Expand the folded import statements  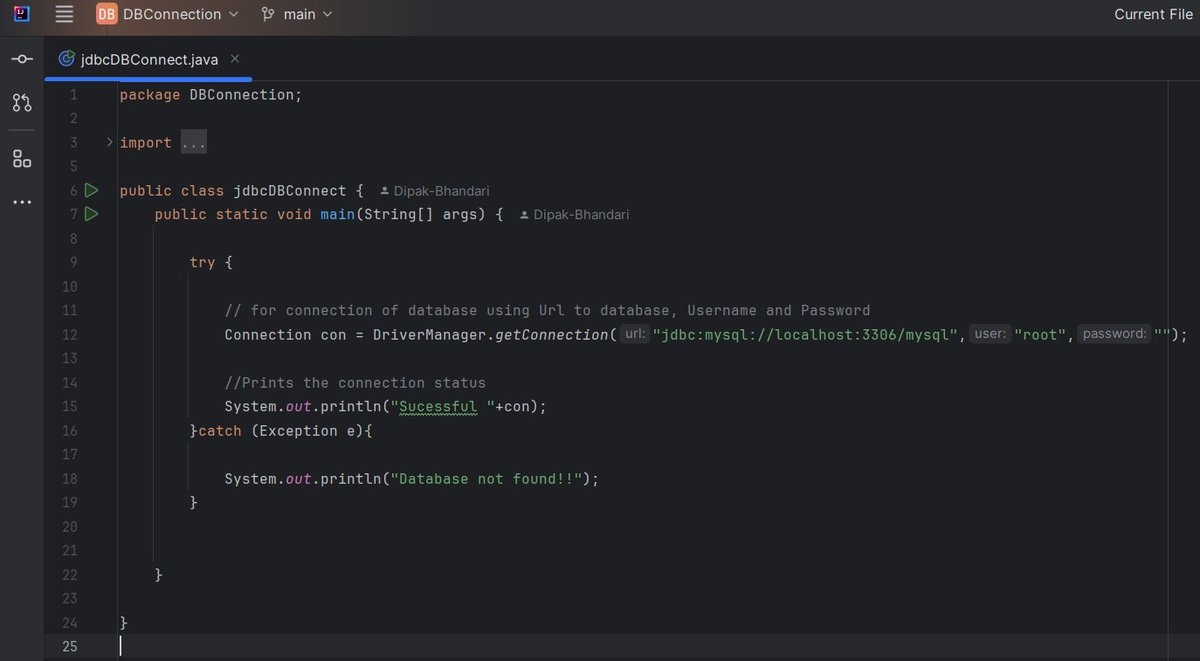coord(110,143)
